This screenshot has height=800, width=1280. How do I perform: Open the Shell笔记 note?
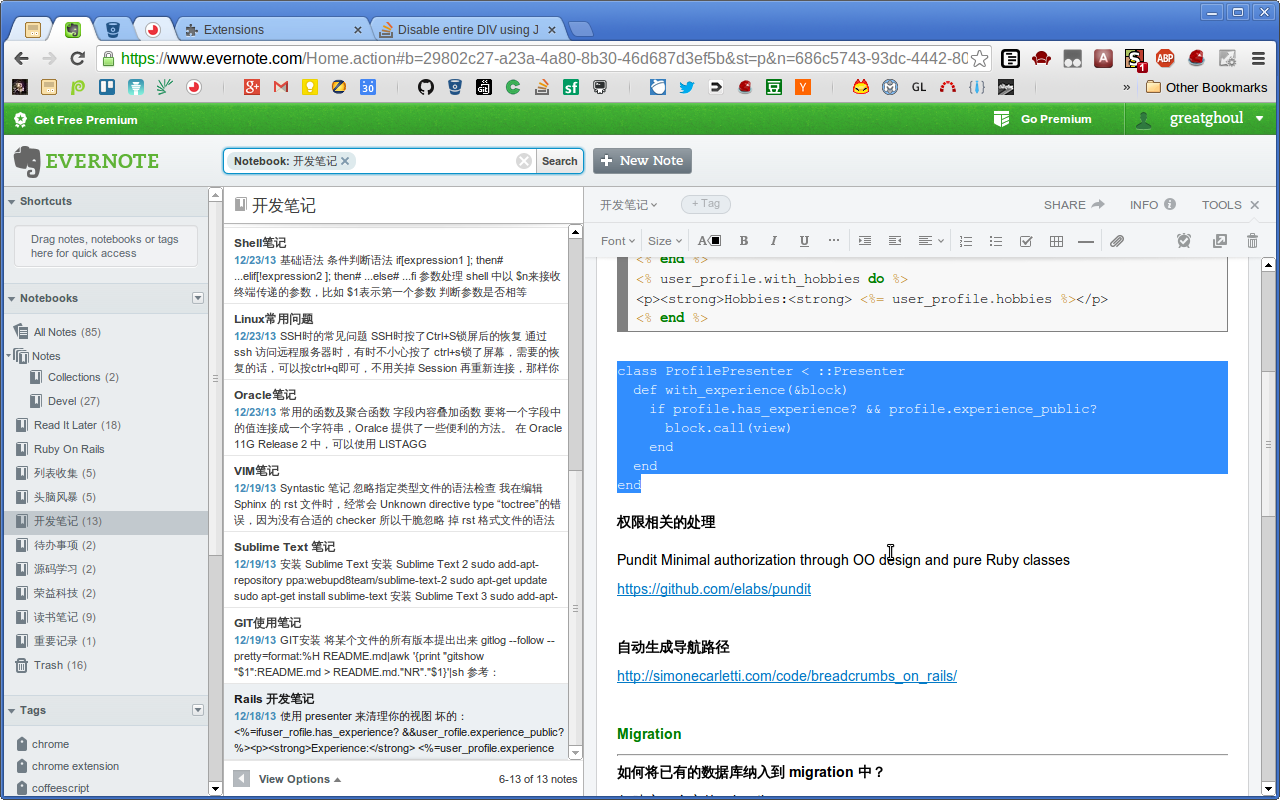[396, 266]
